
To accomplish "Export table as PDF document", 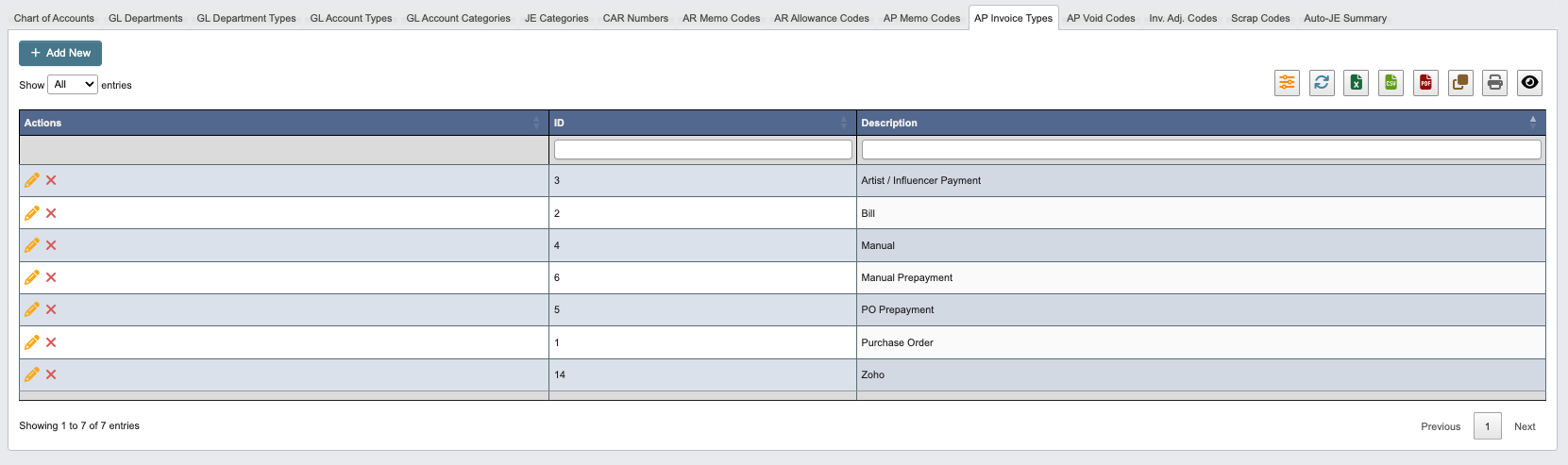I will [1425, 83].
